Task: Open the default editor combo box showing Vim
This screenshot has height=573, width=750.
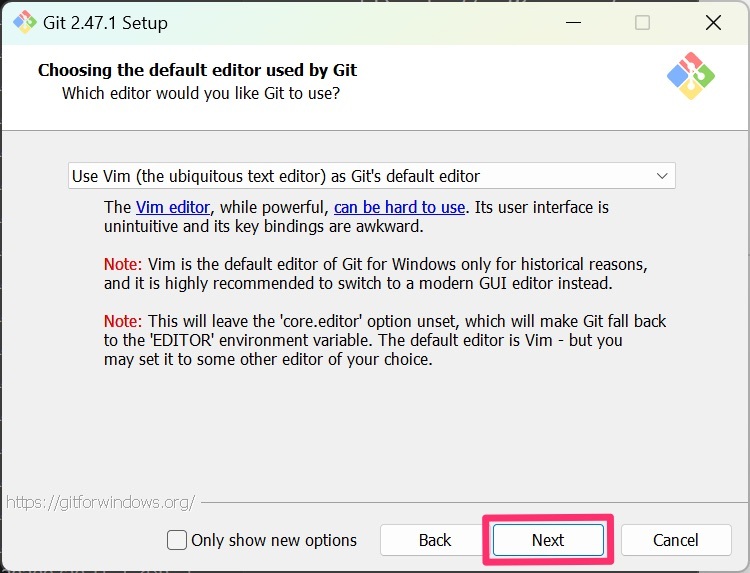Action: [x=372, y=176]
